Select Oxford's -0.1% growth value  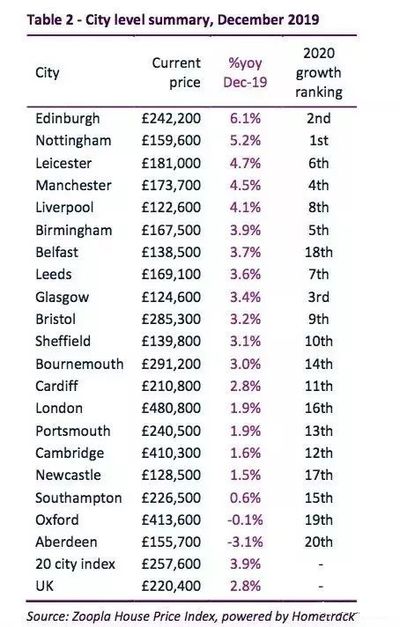pos(245,520)
